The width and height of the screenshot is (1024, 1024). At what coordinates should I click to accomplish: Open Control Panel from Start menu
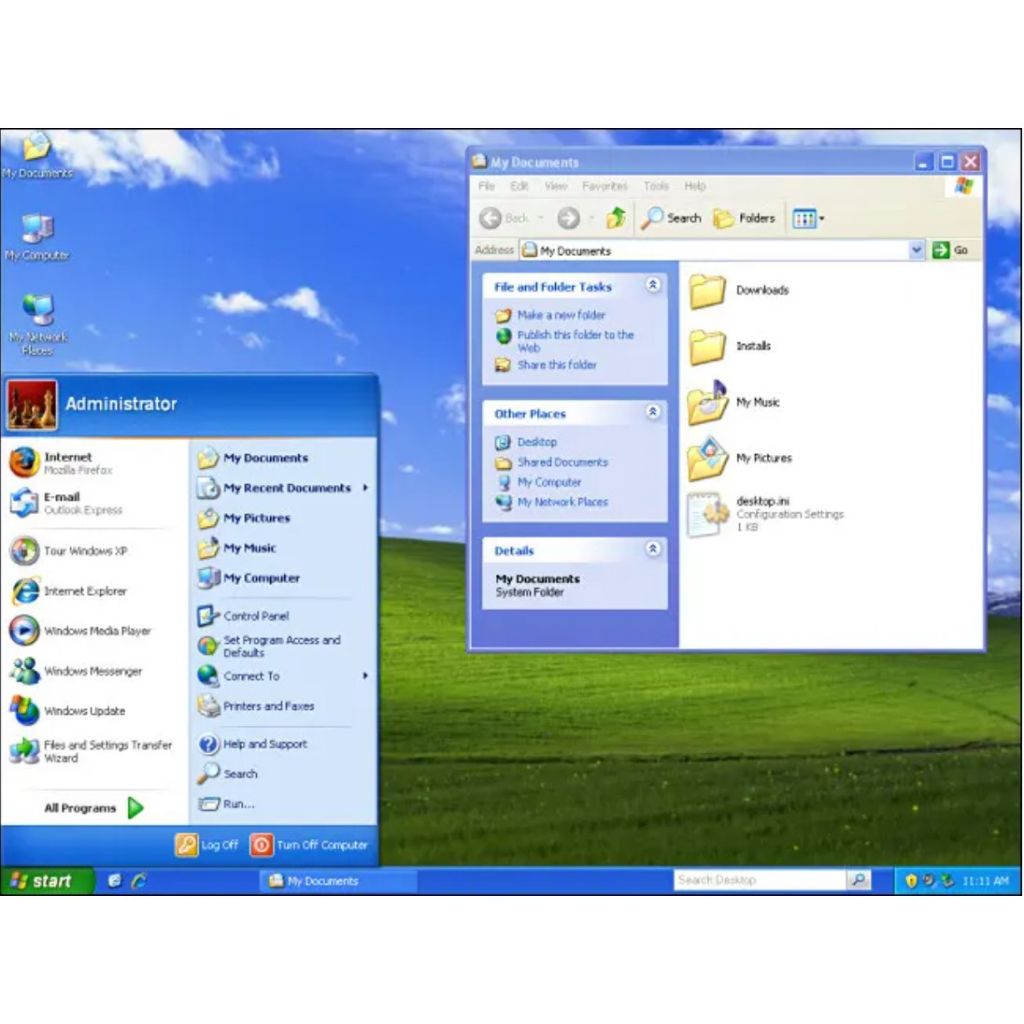pos(255,616)
